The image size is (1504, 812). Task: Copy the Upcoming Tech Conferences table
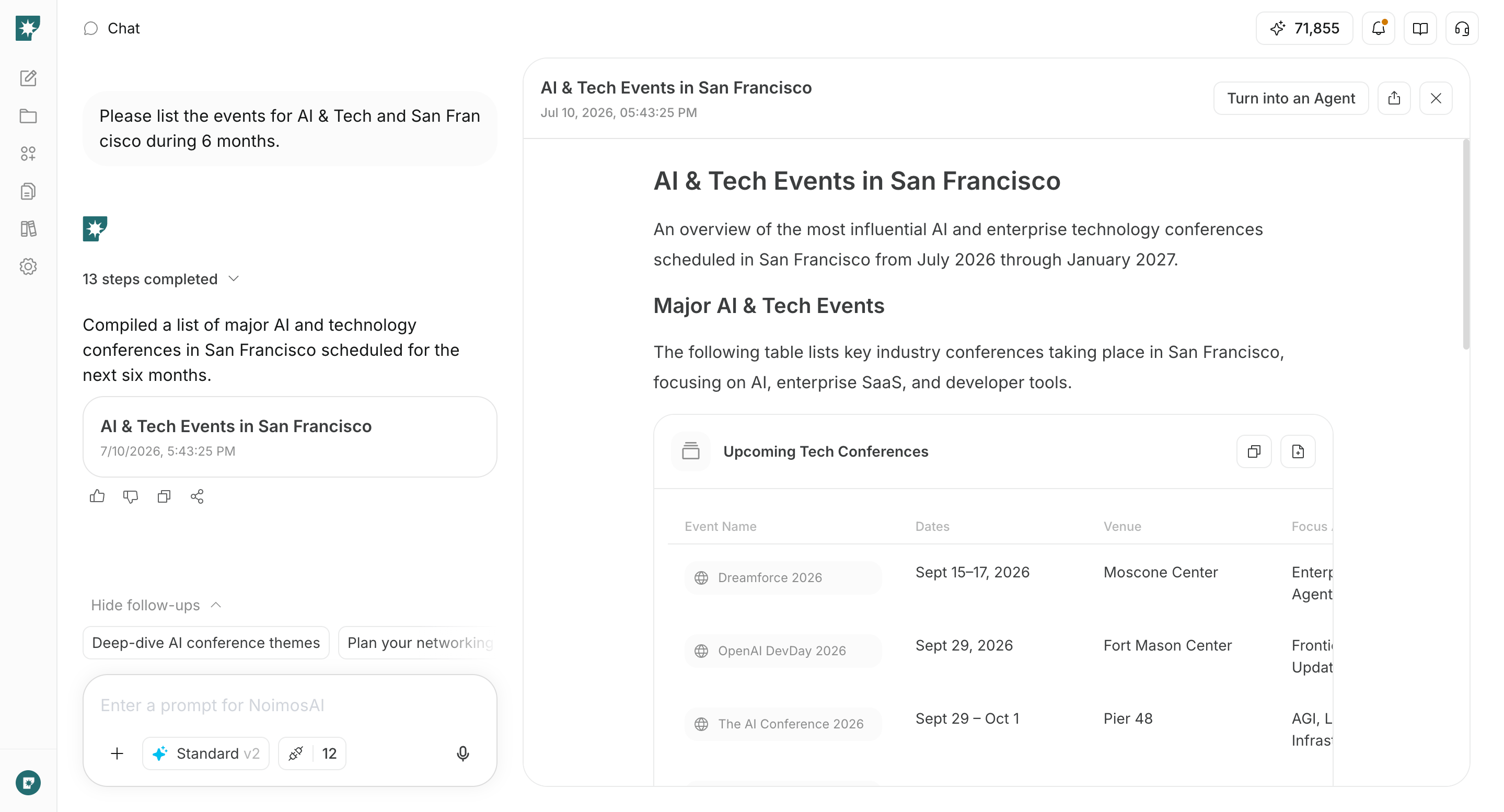coord(1254,451)
